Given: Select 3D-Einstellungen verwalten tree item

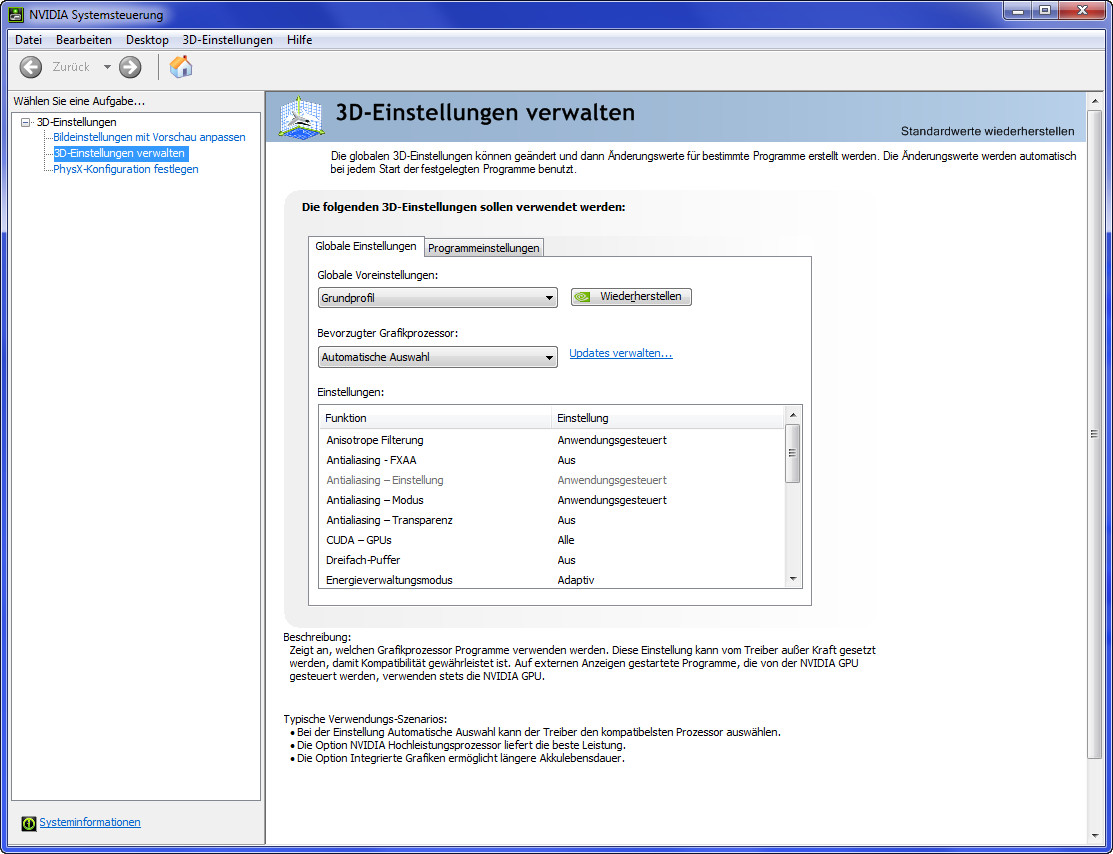Looking at the screenshot, I should [119, 153].
